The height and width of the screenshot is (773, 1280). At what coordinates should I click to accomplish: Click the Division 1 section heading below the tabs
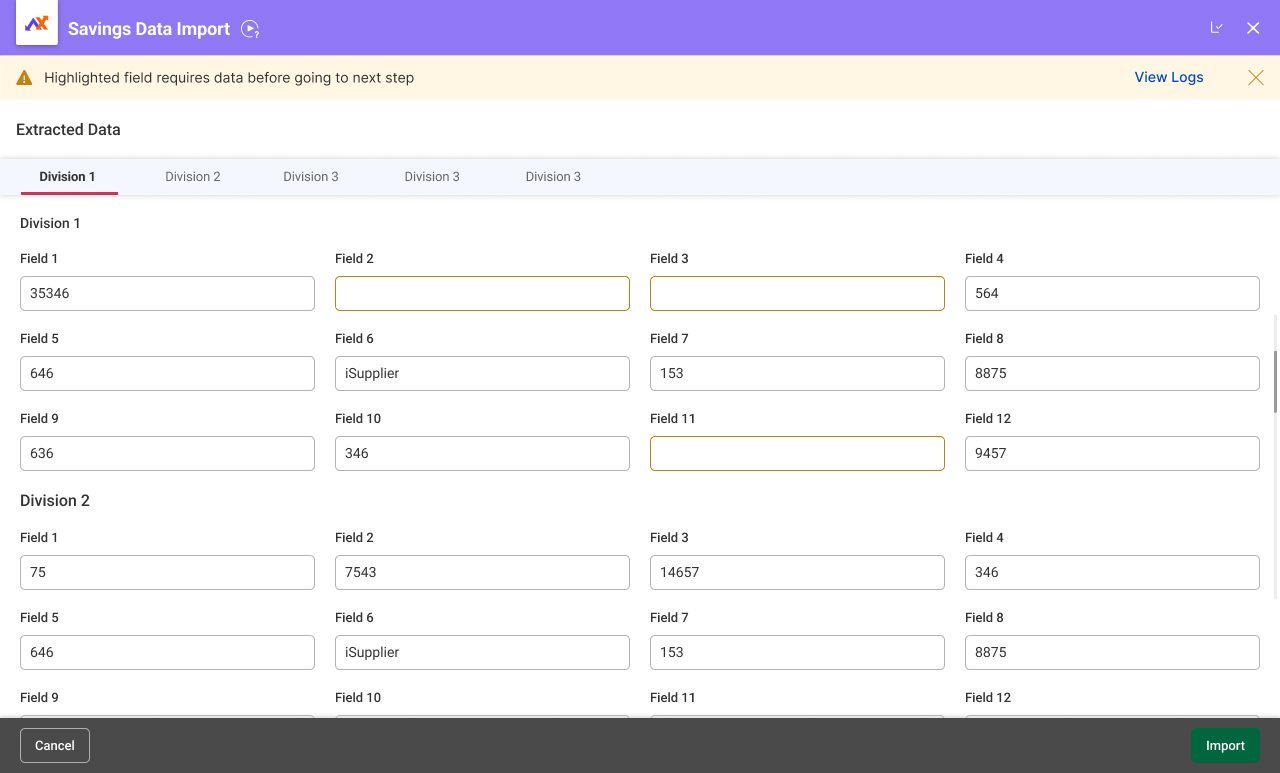point(50,223)
